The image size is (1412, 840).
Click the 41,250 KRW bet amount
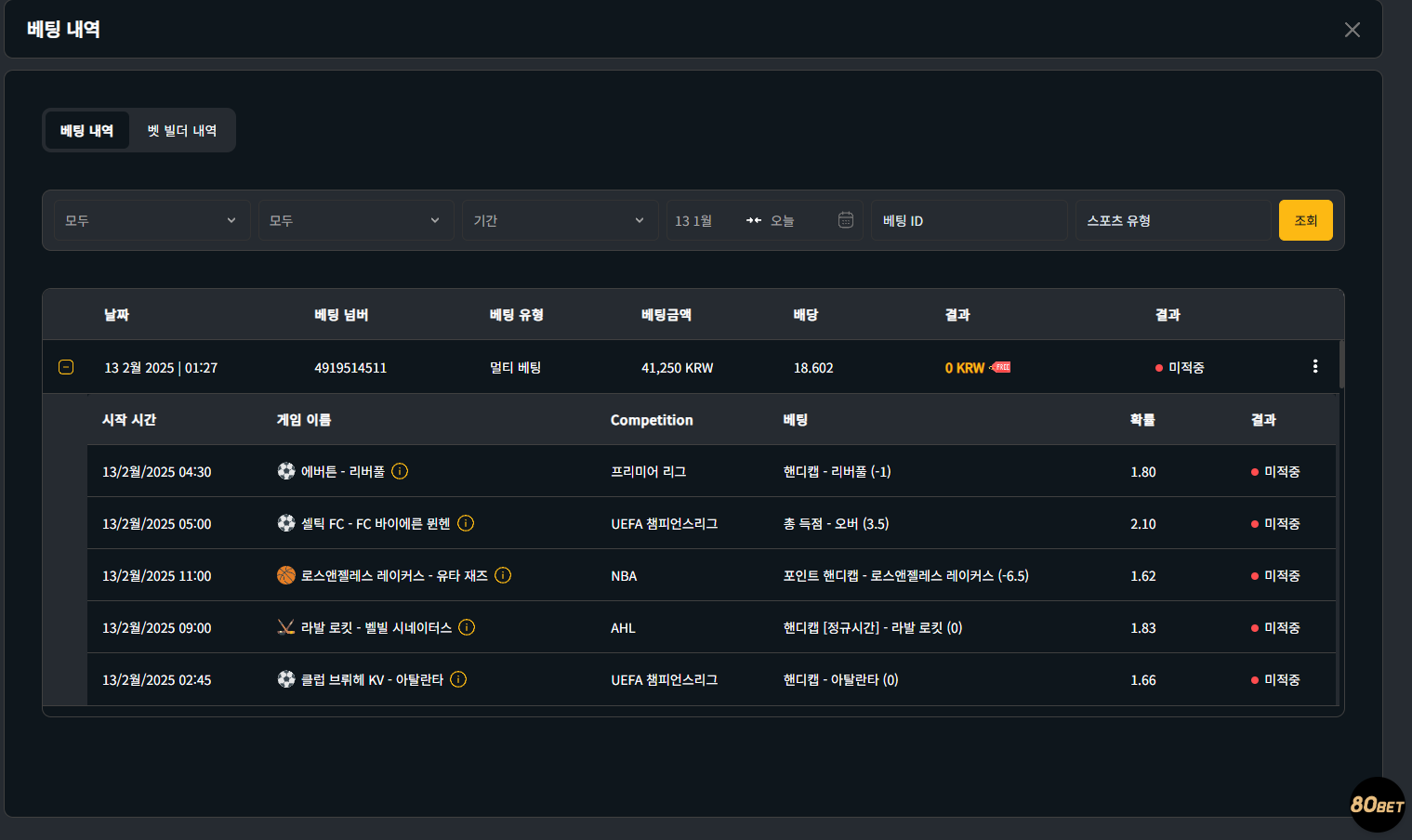click(x=678, y=368)
